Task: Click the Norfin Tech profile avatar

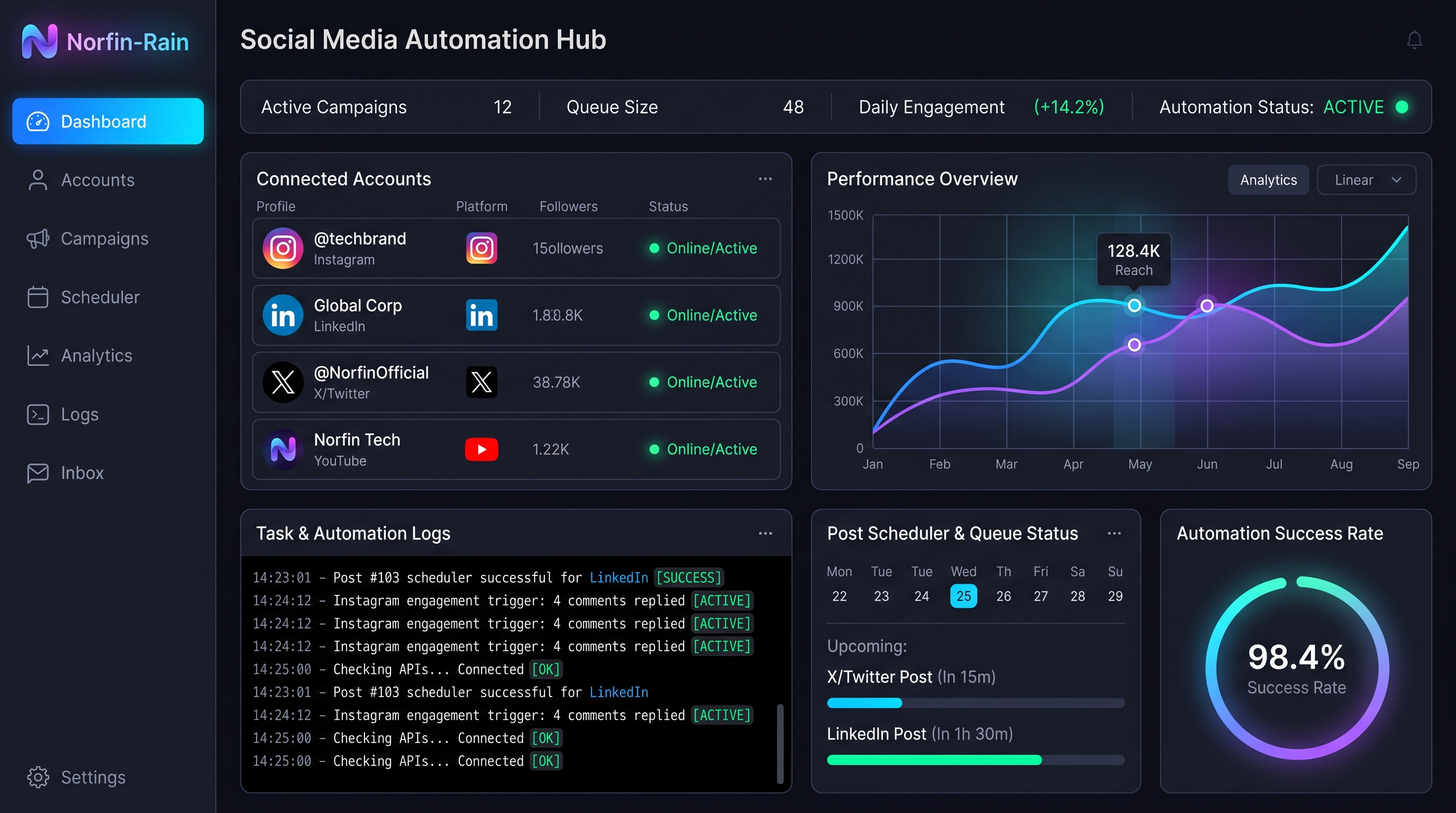Action: [283, 449]
